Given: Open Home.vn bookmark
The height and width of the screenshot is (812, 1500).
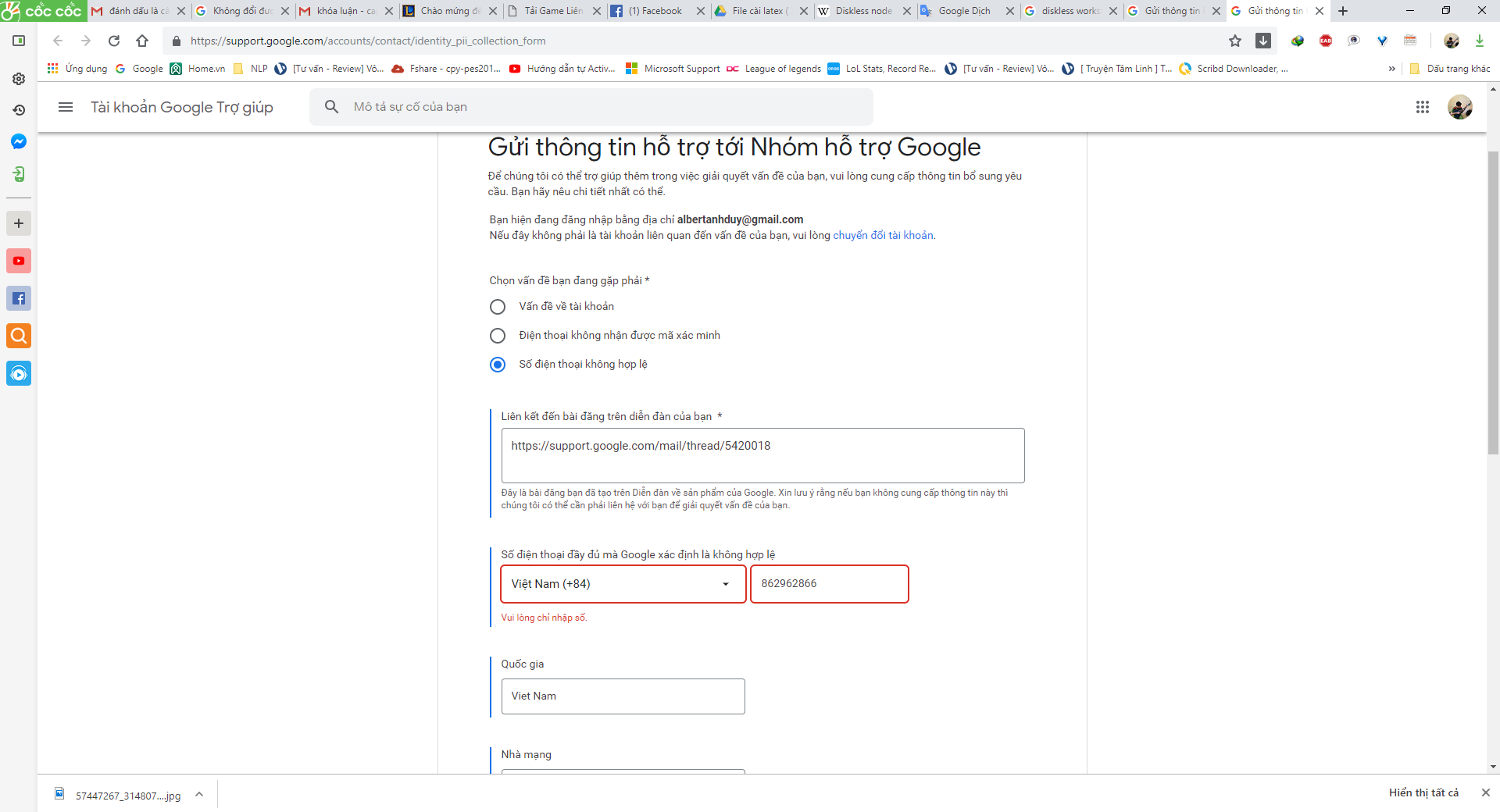Looking at the screenshot, I should (x=198, y=69).
